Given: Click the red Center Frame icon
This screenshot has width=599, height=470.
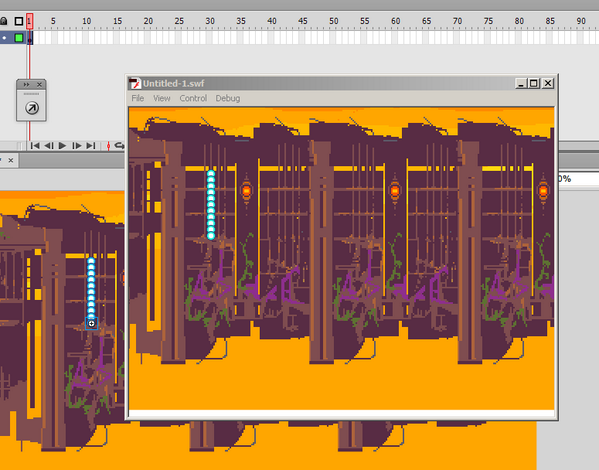Looking at the screenshot, I should coord(108,146).
